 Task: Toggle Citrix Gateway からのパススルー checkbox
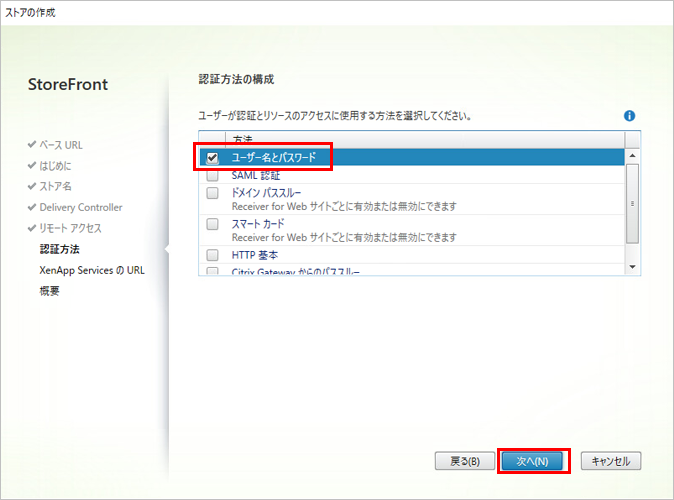[x=212, y=271]
